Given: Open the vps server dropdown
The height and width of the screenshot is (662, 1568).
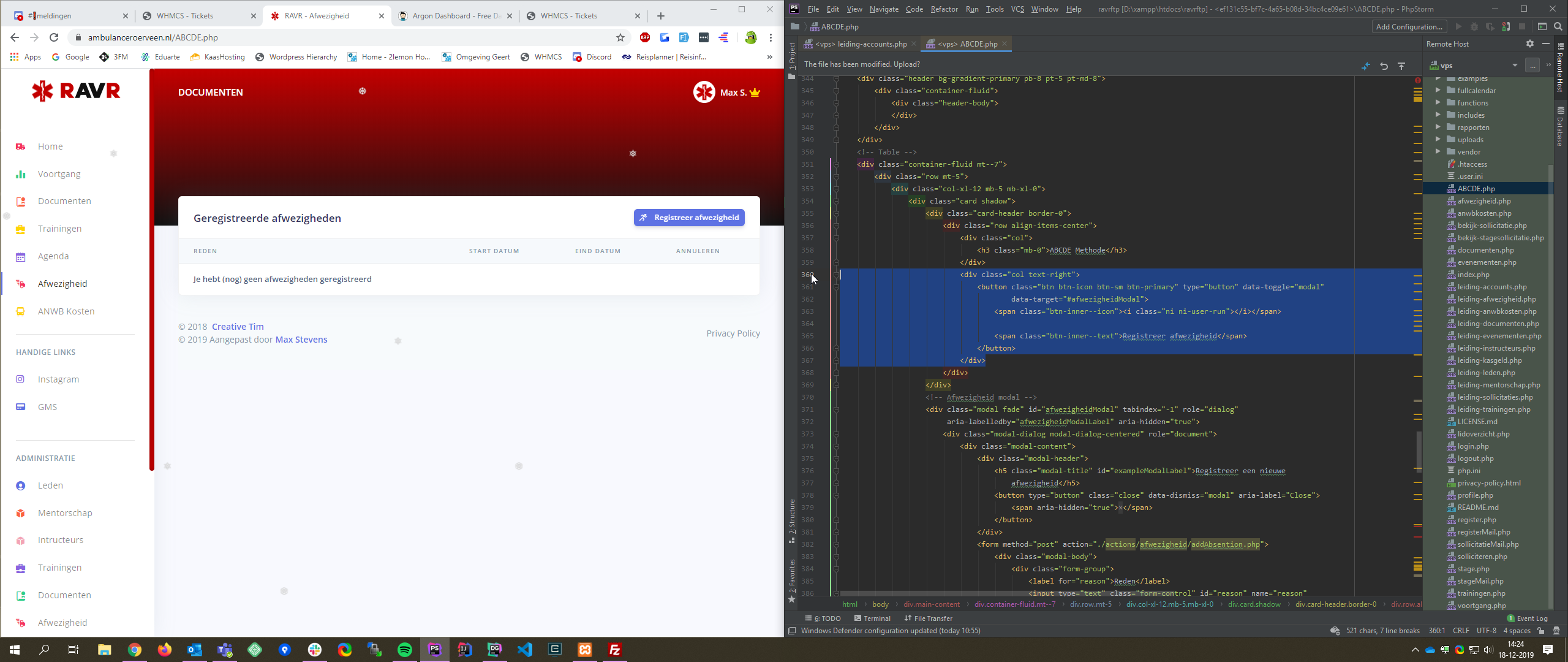Looking at the screenshot, I should pyautogui.click(x=1514, y=66).
